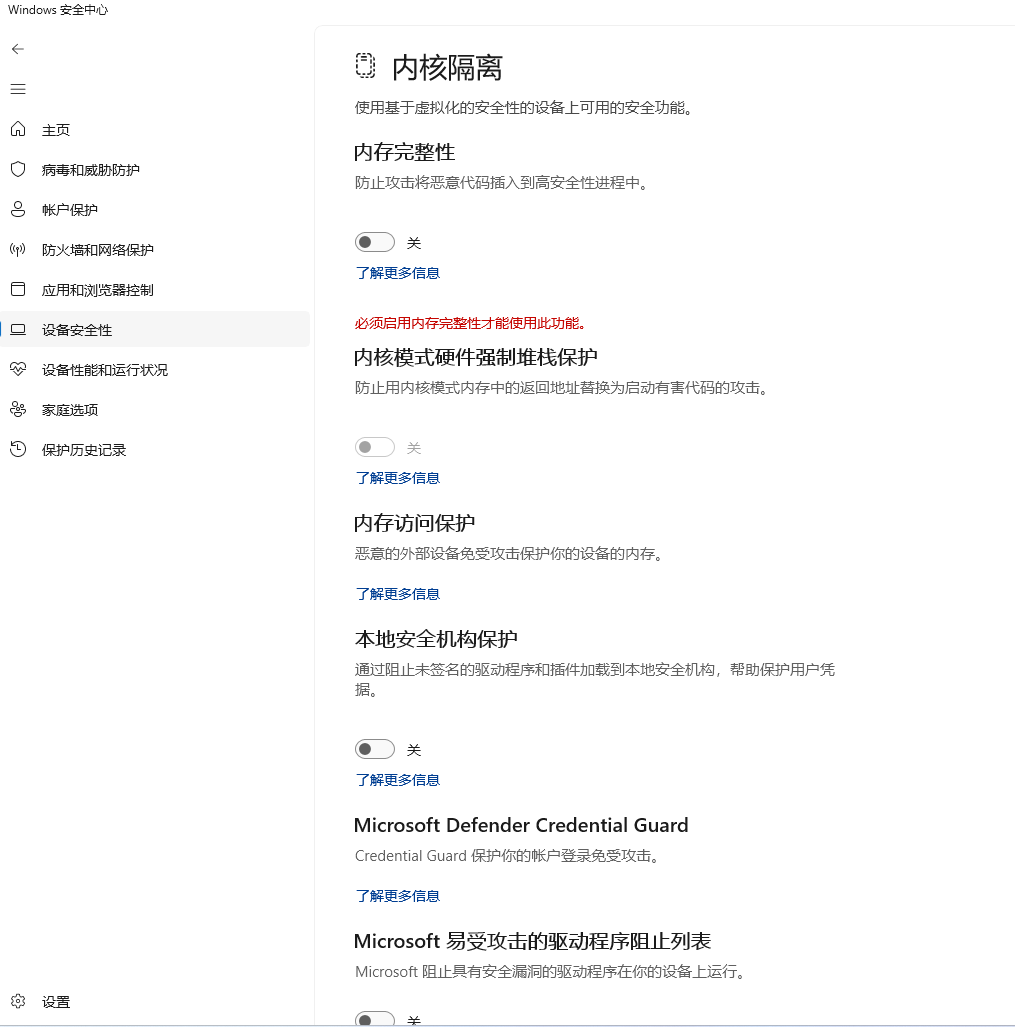Click the Home (主页) house icon
Image resolution: width=1015 pixels, height=1027 pixels.
tap(18, 129)
